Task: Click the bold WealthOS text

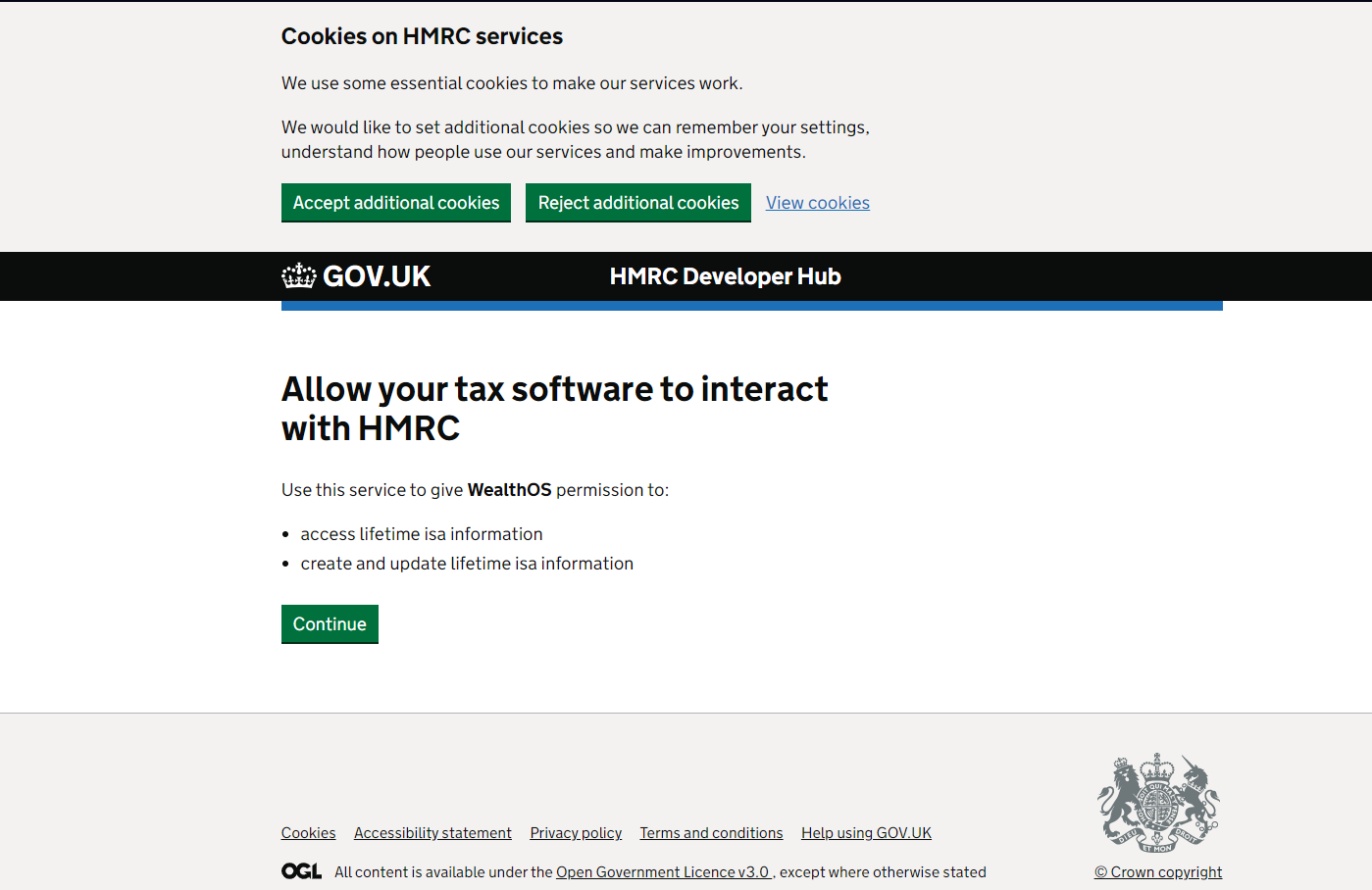Action: (x=510, y=490)
